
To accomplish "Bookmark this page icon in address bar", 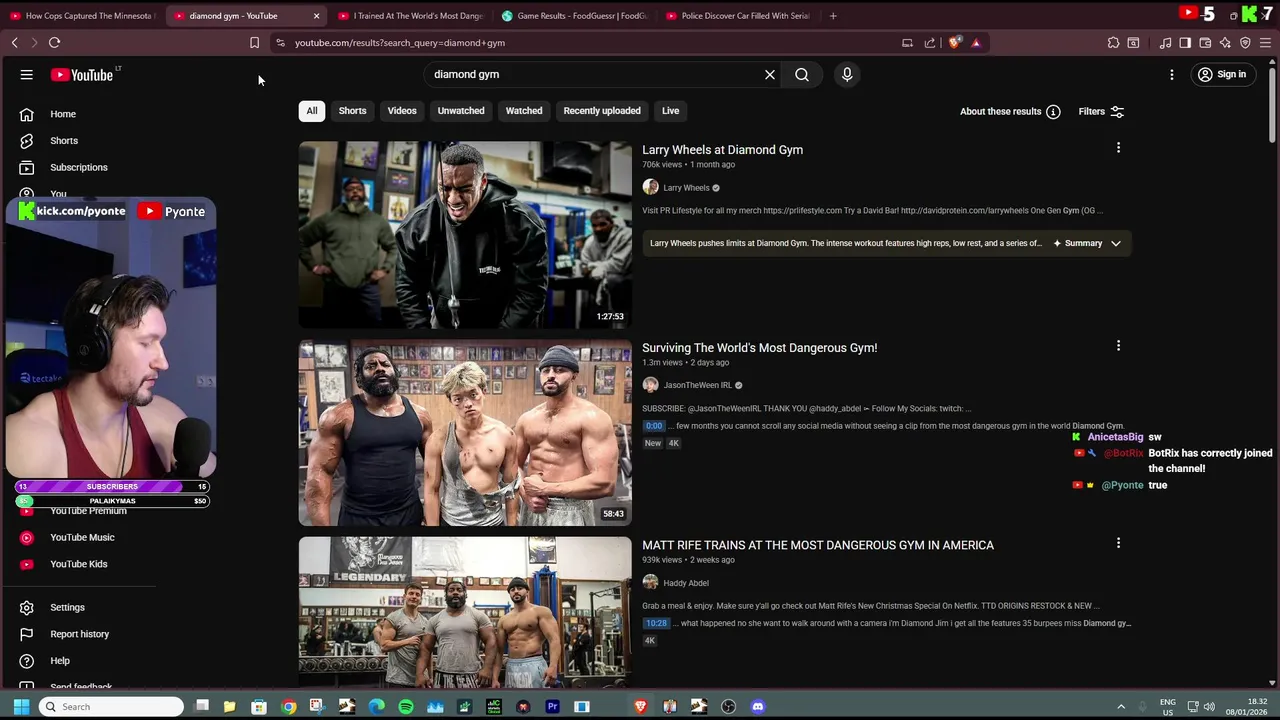I will pos(254,43).
